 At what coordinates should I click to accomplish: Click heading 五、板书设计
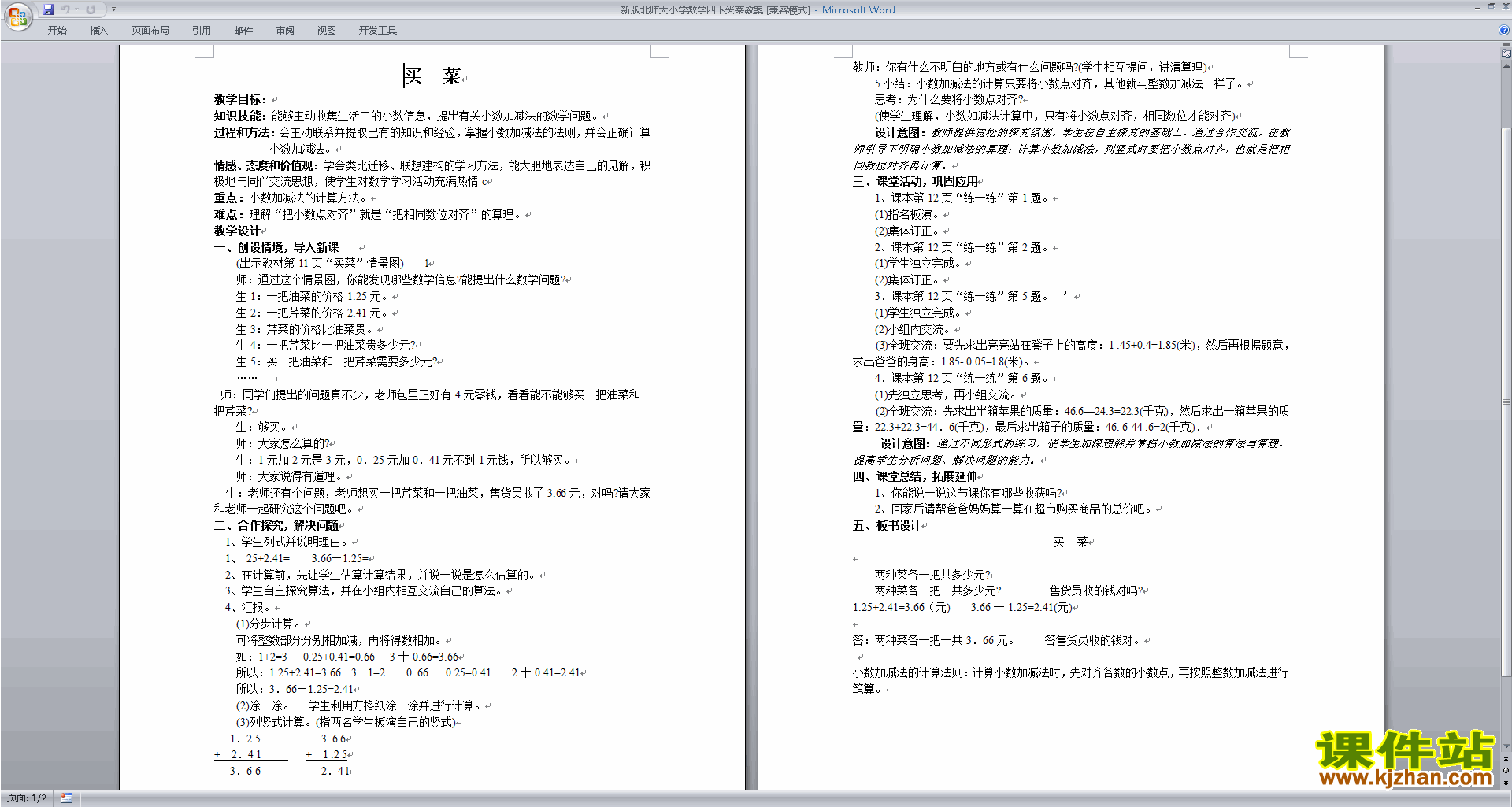click(x=887, y=525)
